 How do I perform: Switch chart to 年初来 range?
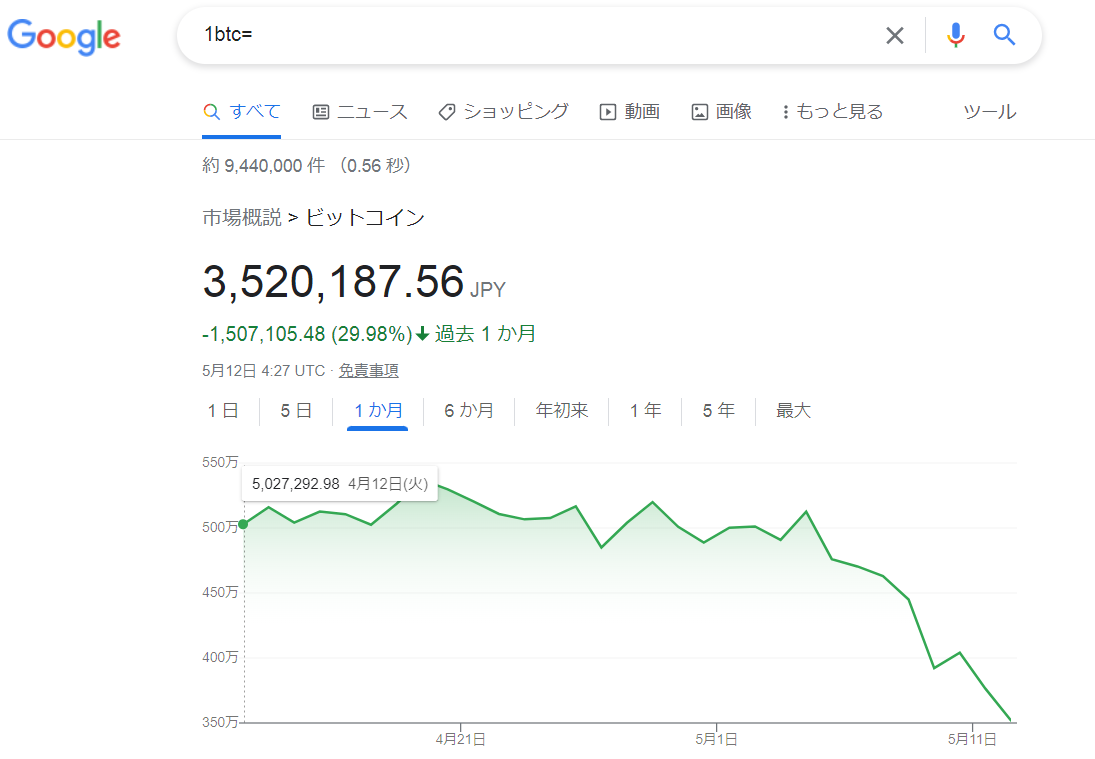[x=562, y=411]
